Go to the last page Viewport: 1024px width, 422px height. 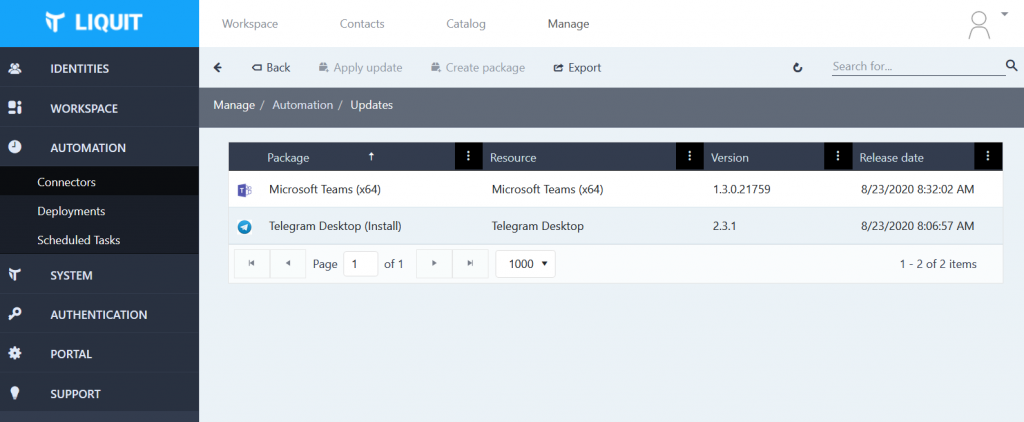click(470, 263)
